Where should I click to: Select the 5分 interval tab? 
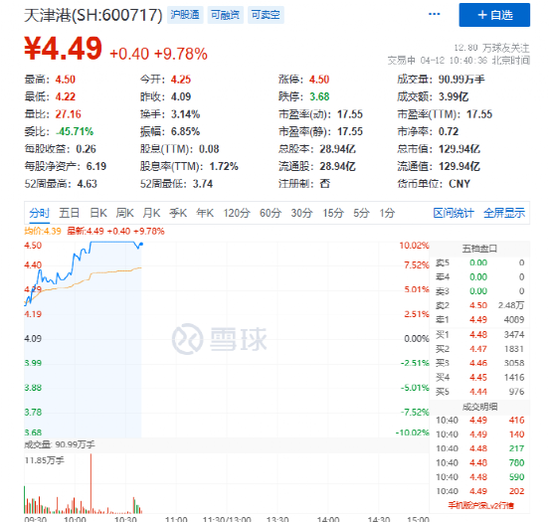point(361,213)
